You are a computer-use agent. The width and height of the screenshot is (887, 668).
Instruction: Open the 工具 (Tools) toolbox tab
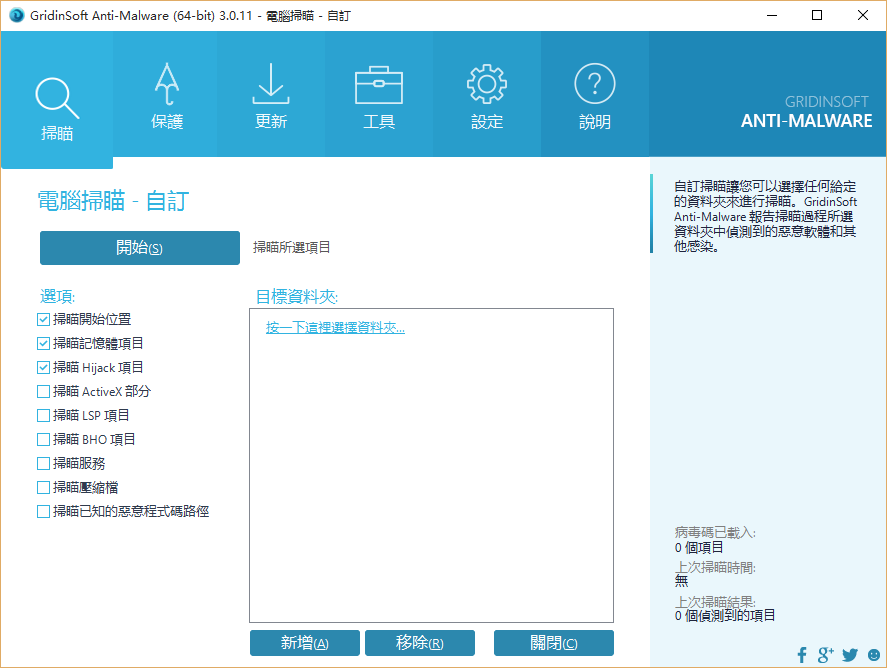[379, 94]
